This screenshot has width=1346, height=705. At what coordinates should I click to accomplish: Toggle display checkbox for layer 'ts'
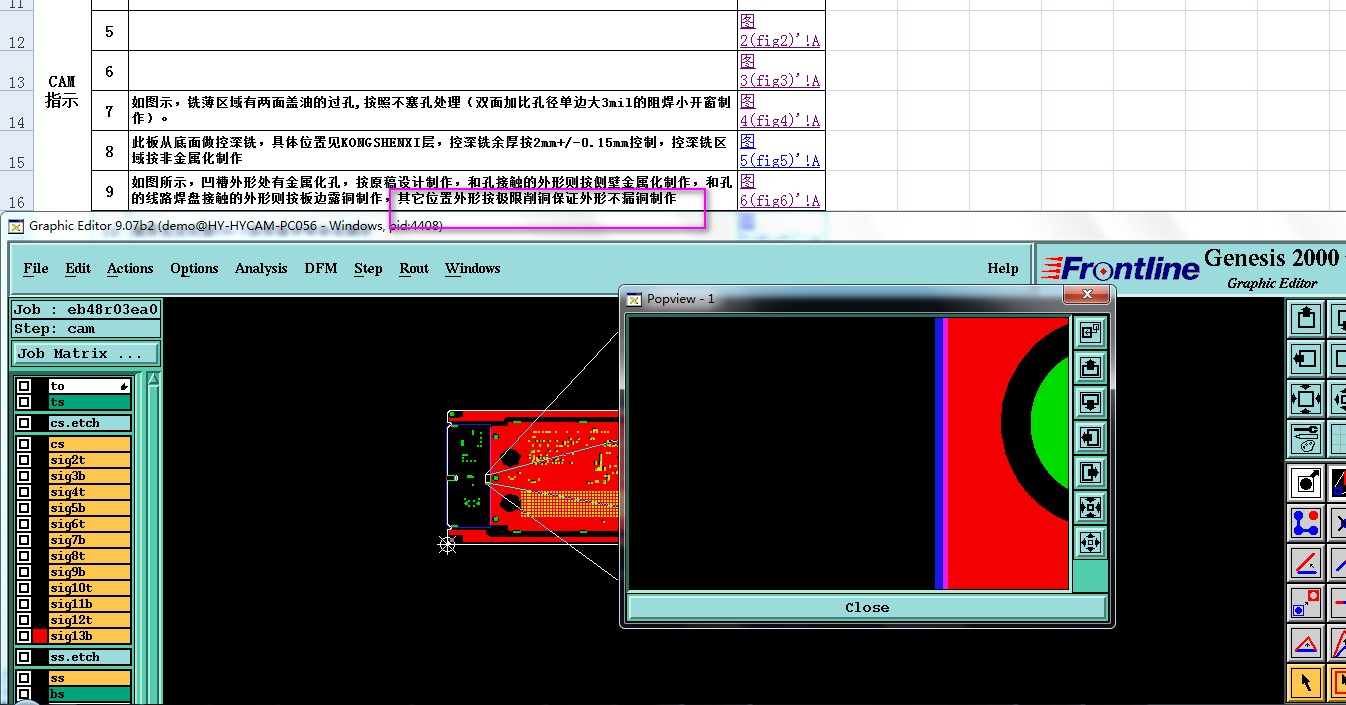point(23,402)
